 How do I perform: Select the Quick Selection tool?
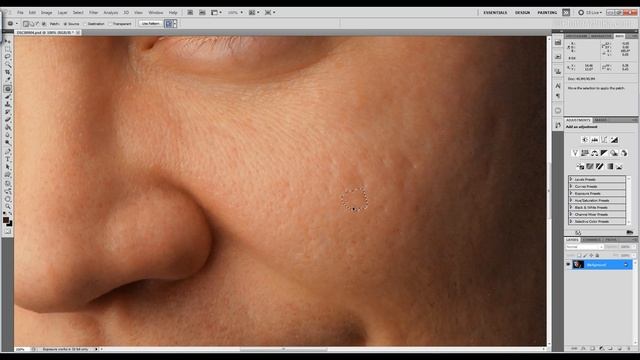click(x=8, y=64)
